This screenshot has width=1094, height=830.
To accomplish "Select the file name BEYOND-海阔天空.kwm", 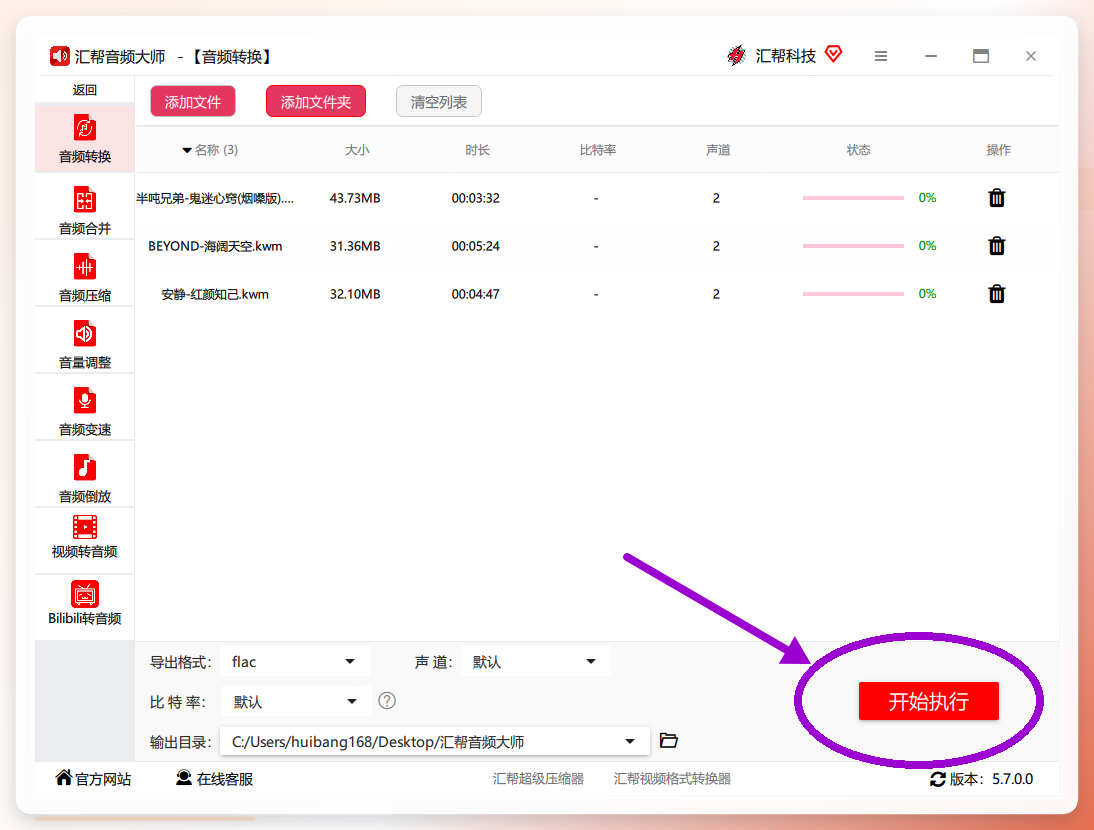I will pos(215,246).
